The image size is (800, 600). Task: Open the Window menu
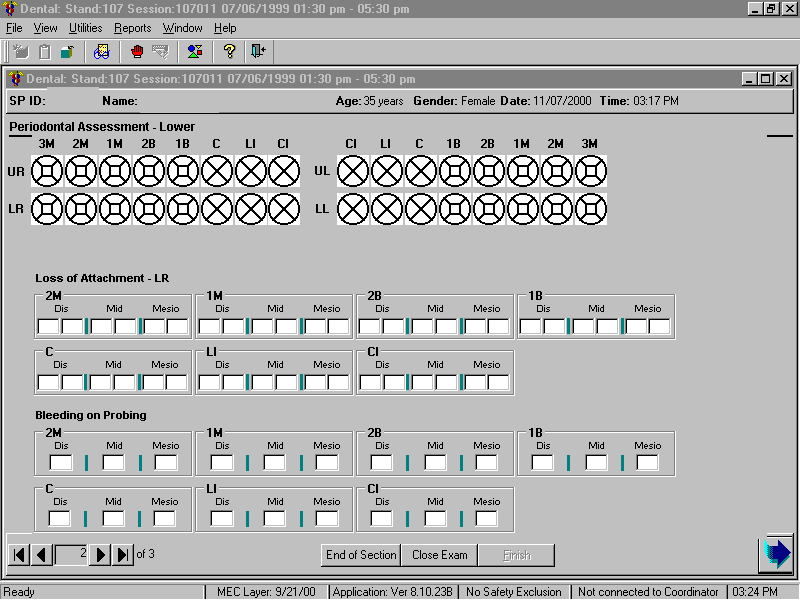point(182,28)
